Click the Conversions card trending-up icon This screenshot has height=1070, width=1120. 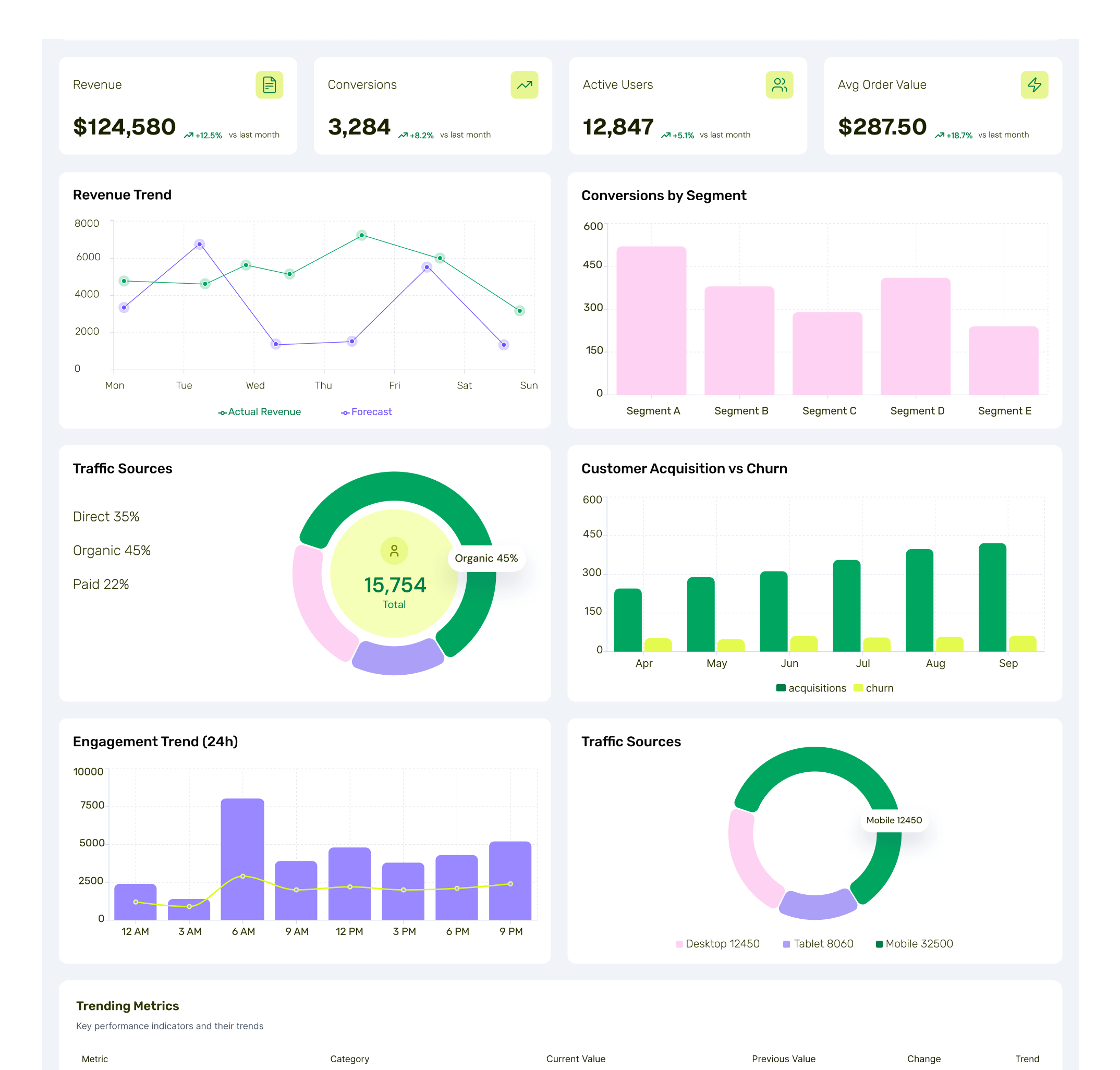click(x=524, y=85)
